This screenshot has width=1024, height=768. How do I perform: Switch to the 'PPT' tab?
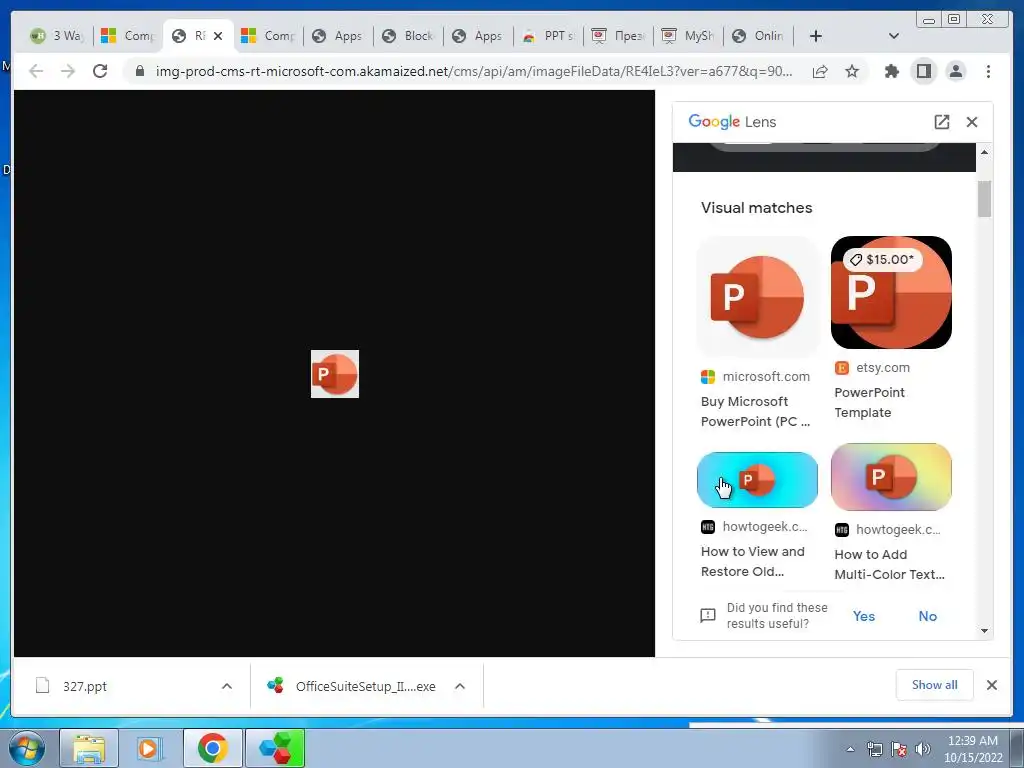click(x=549, y=36)
